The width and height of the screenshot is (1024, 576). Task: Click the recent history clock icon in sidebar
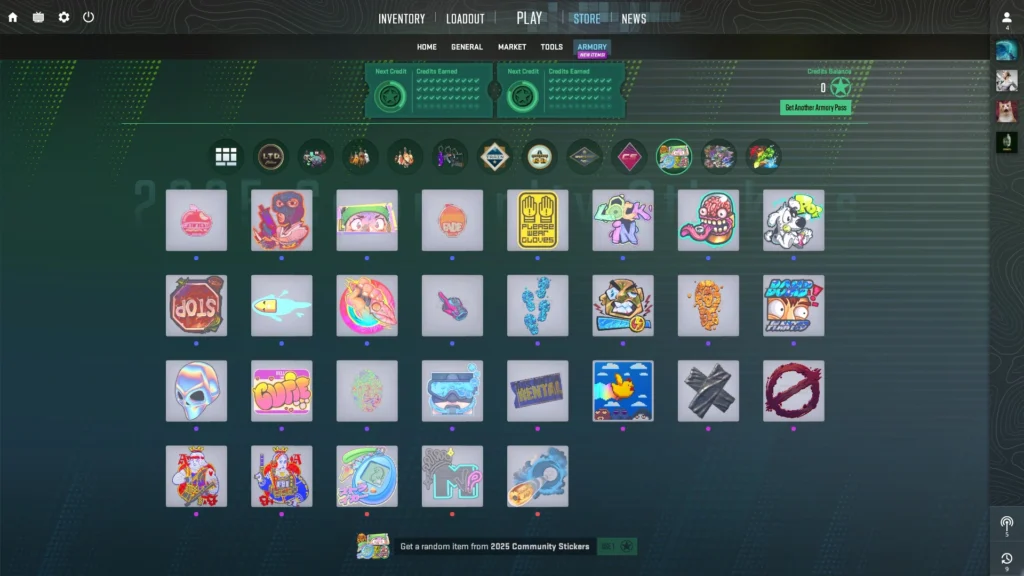click(x=1006, y=558)
